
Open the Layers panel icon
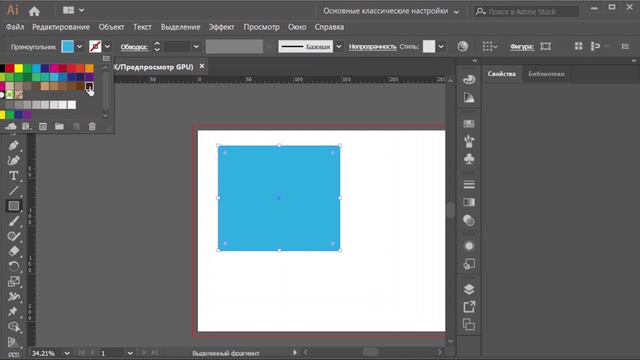tap(469, 289)
